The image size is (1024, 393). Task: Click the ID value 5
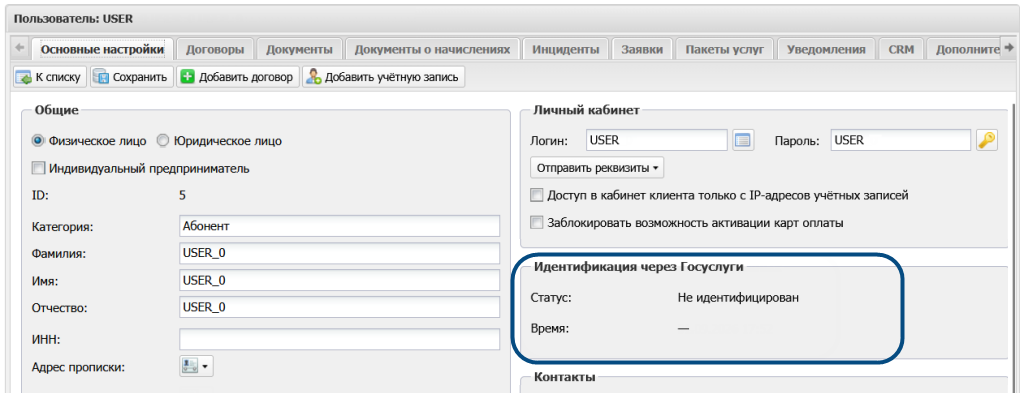pos(182,194)
